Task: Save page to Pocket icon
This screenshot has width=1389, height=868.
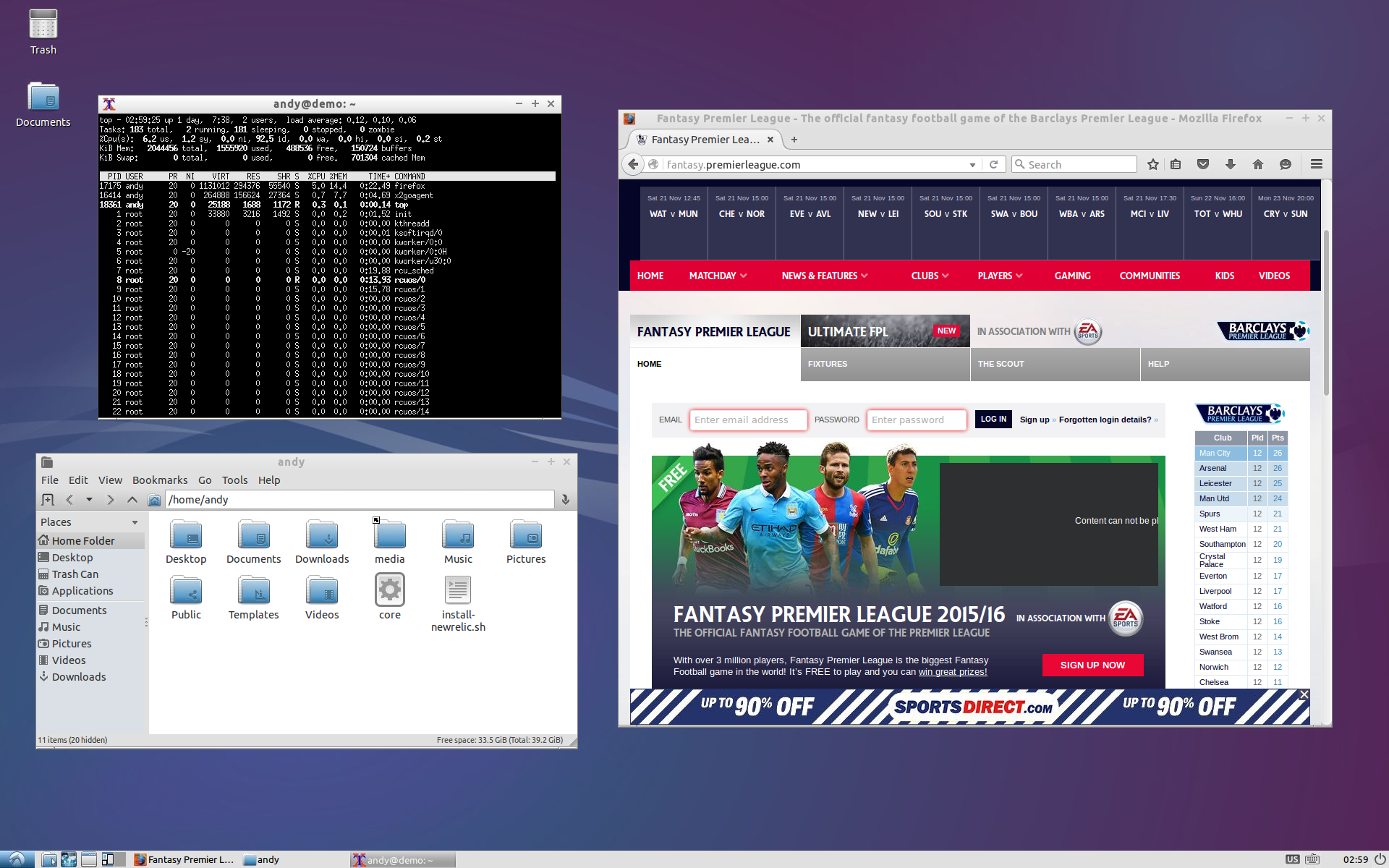Action: point(1203,164)
